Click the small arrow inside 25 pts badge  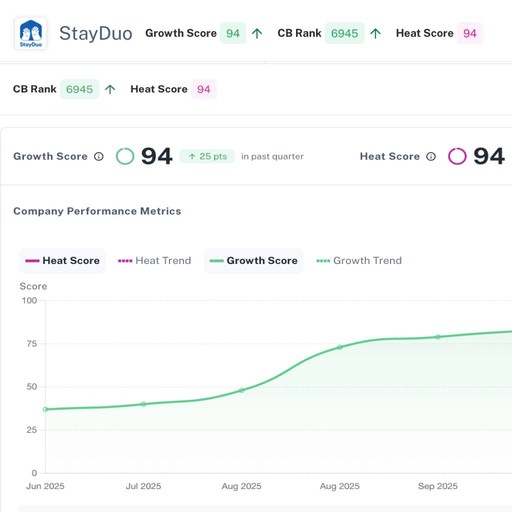(x=192, y=156)
